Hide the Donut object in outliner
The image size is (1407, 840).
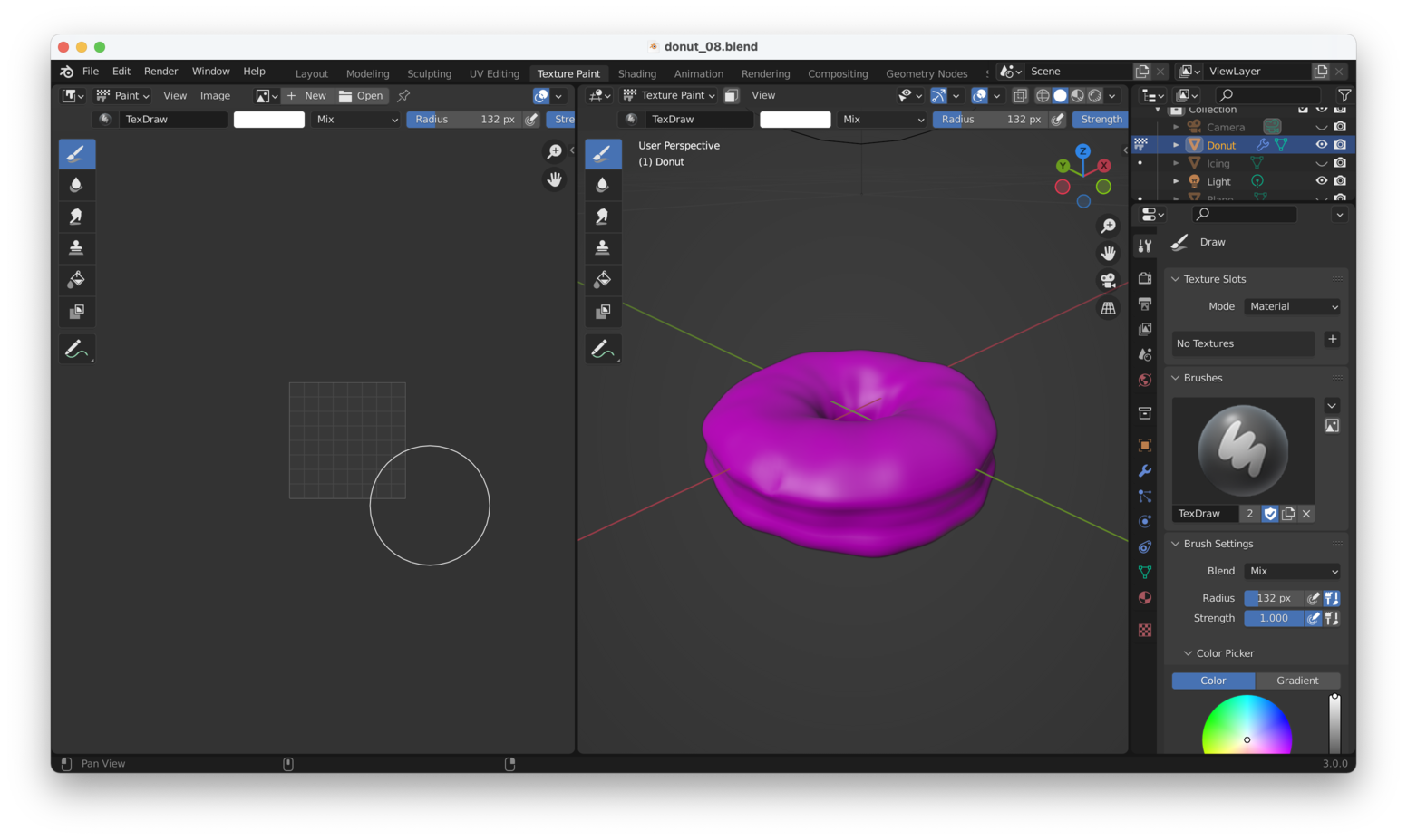pos(1321,145)
